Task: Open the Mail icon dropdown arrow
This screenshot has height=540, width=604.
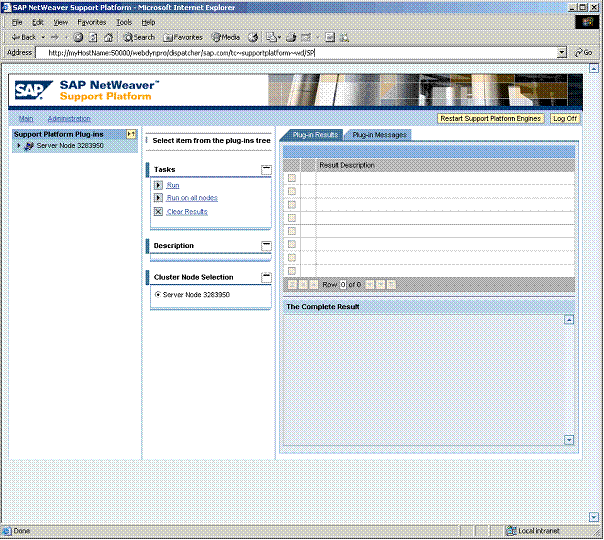Action: click(279, 37)
